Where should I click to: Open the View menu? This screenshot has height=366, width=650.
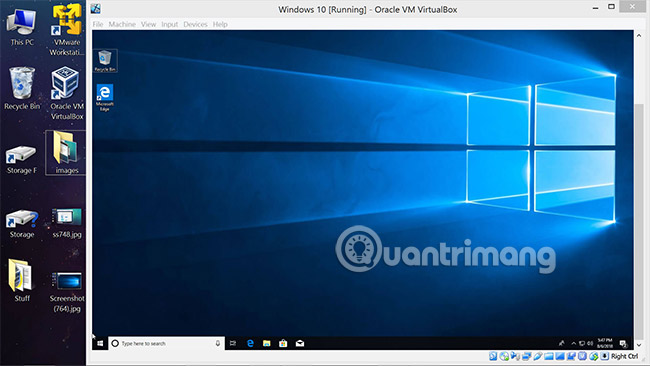148,24
